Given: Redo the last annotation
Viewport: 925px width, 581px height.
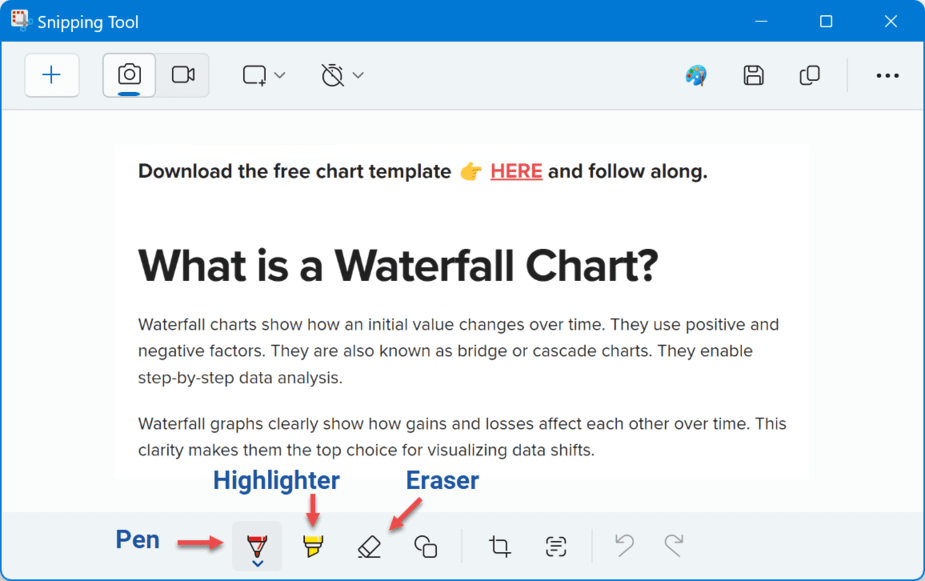Looking at the screenshot, I should click(675, 545).
